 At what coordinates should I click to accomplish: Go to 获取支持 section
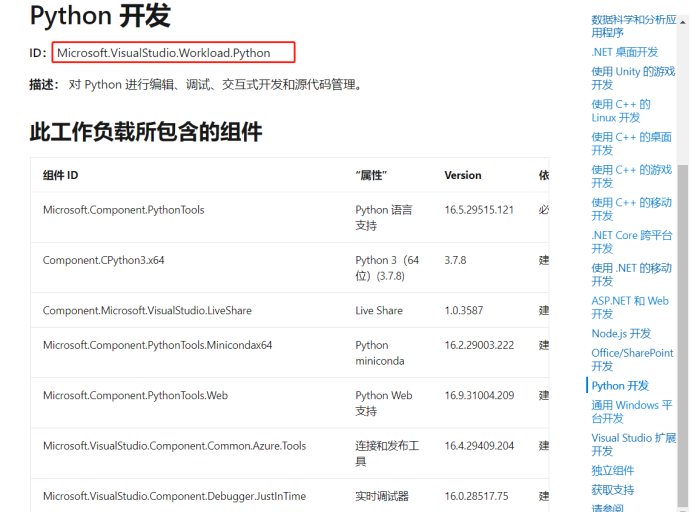coord(613,490)
